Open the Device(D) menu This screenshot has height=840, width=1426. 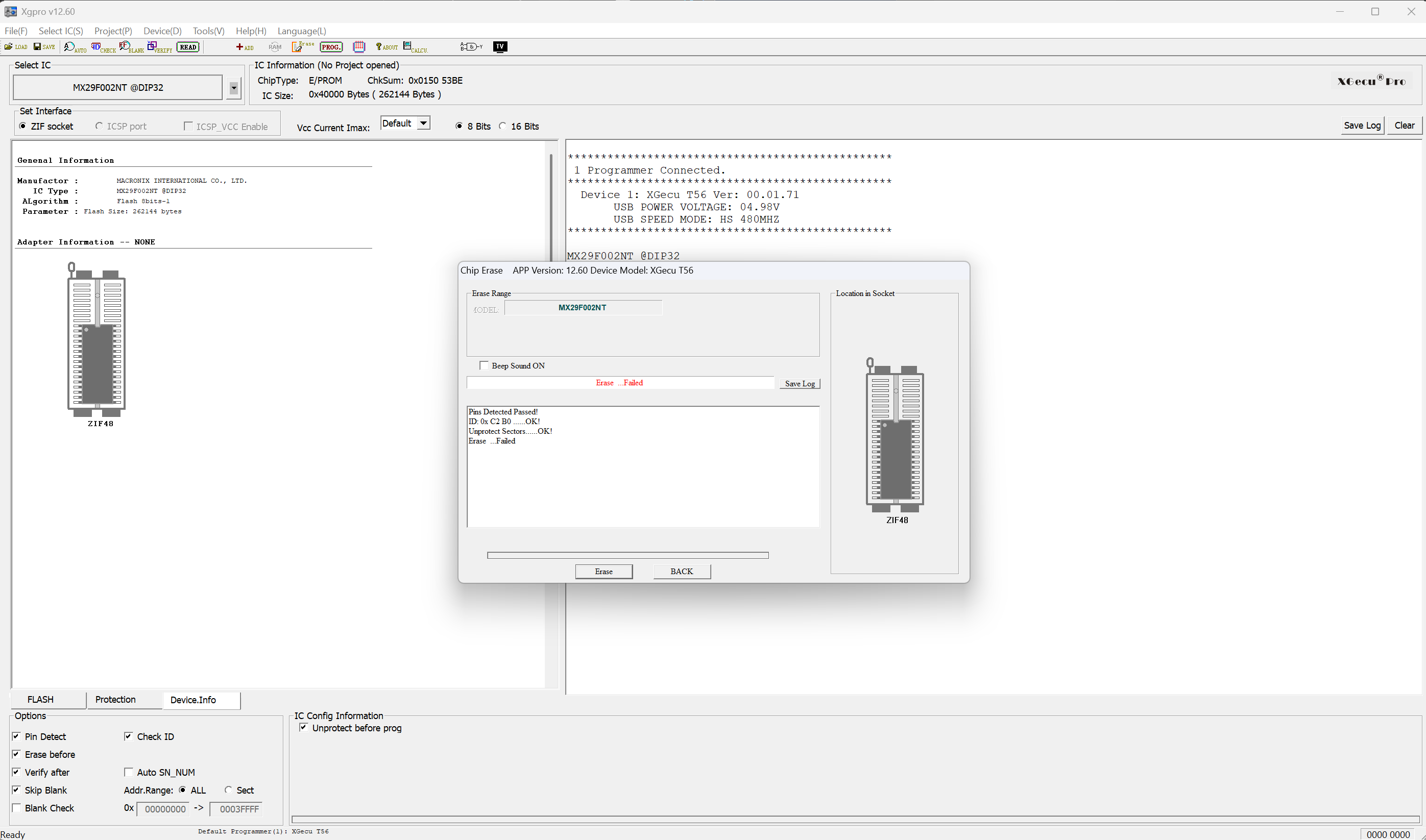(162, 31)
